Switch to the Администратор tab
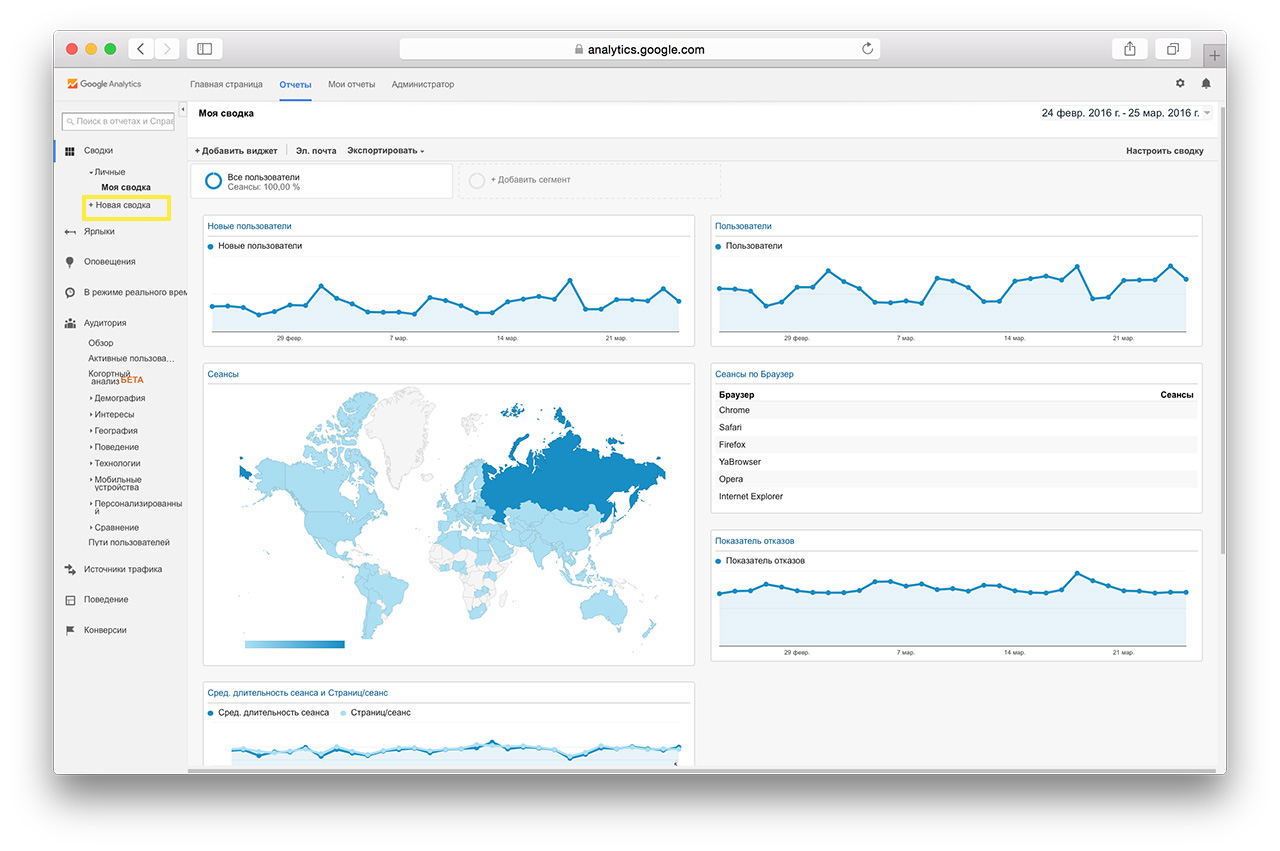 (x=422, y=85)
